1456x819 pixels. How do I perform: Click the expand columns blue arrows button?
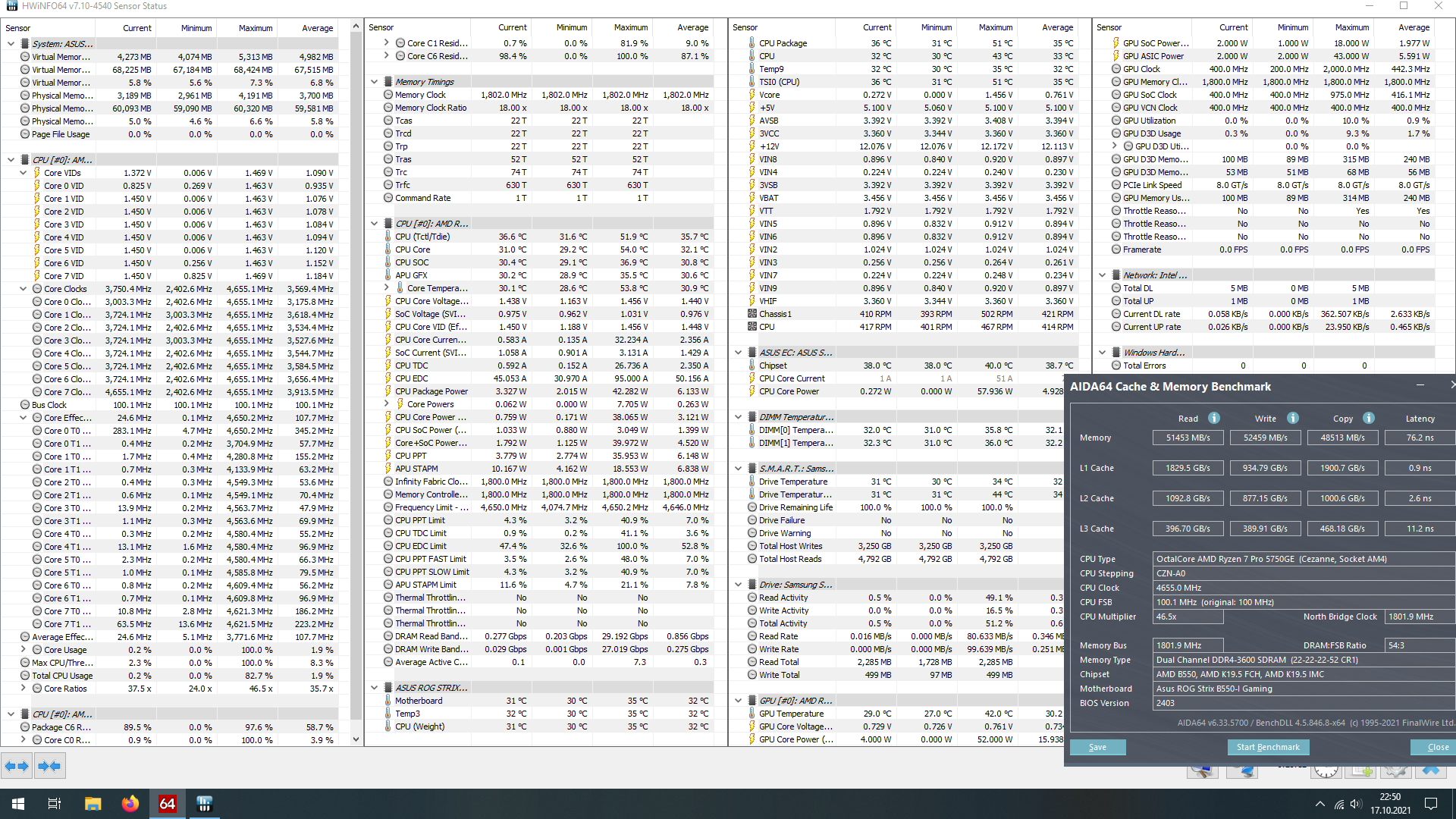click(17, 766)
